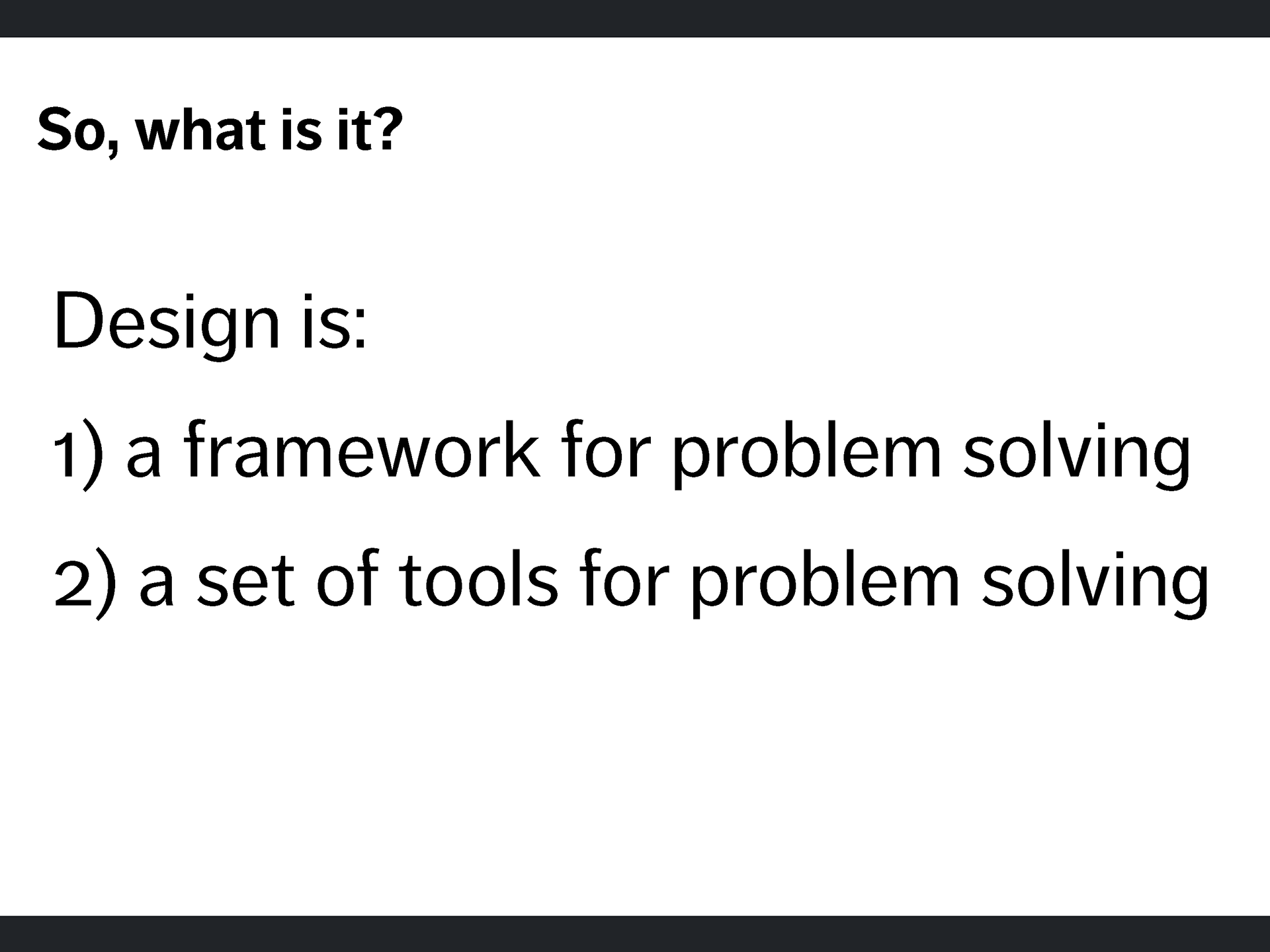Click the word "set" in item two
1270x952 pixels.
245,582
